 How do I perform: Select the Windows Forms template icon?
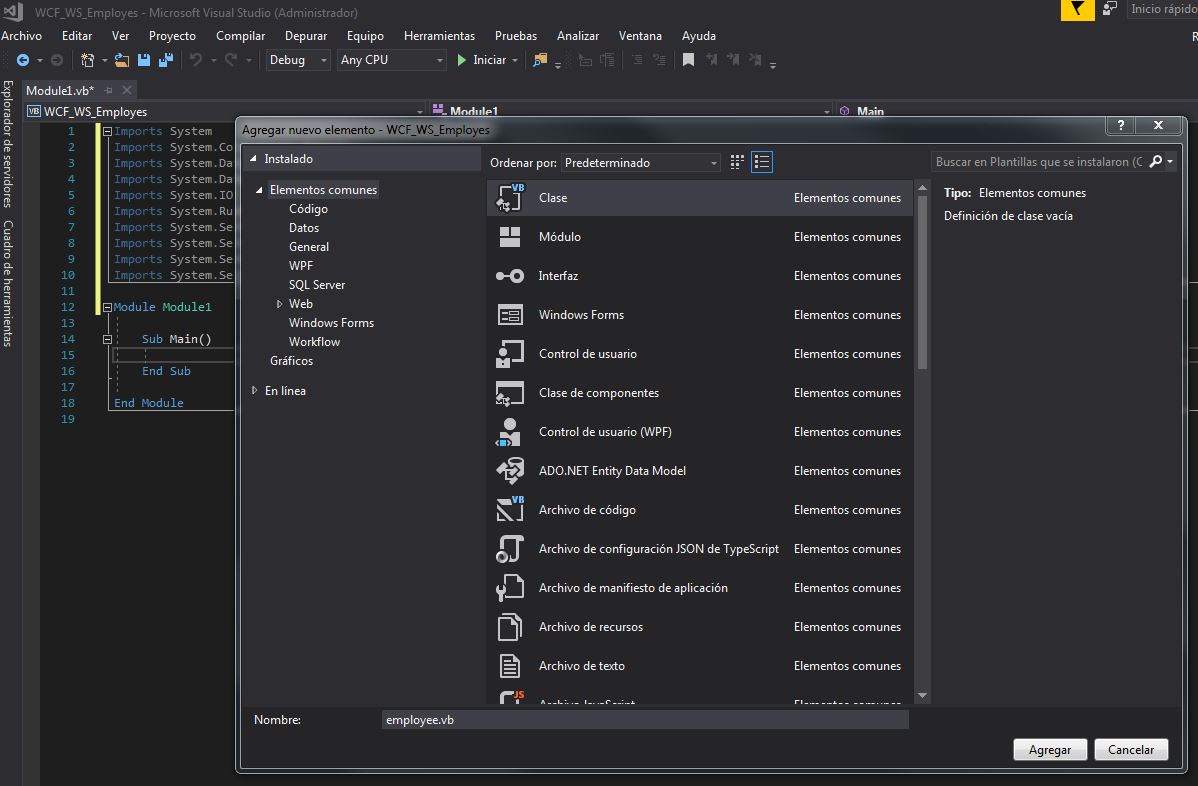tap(510, 315)
